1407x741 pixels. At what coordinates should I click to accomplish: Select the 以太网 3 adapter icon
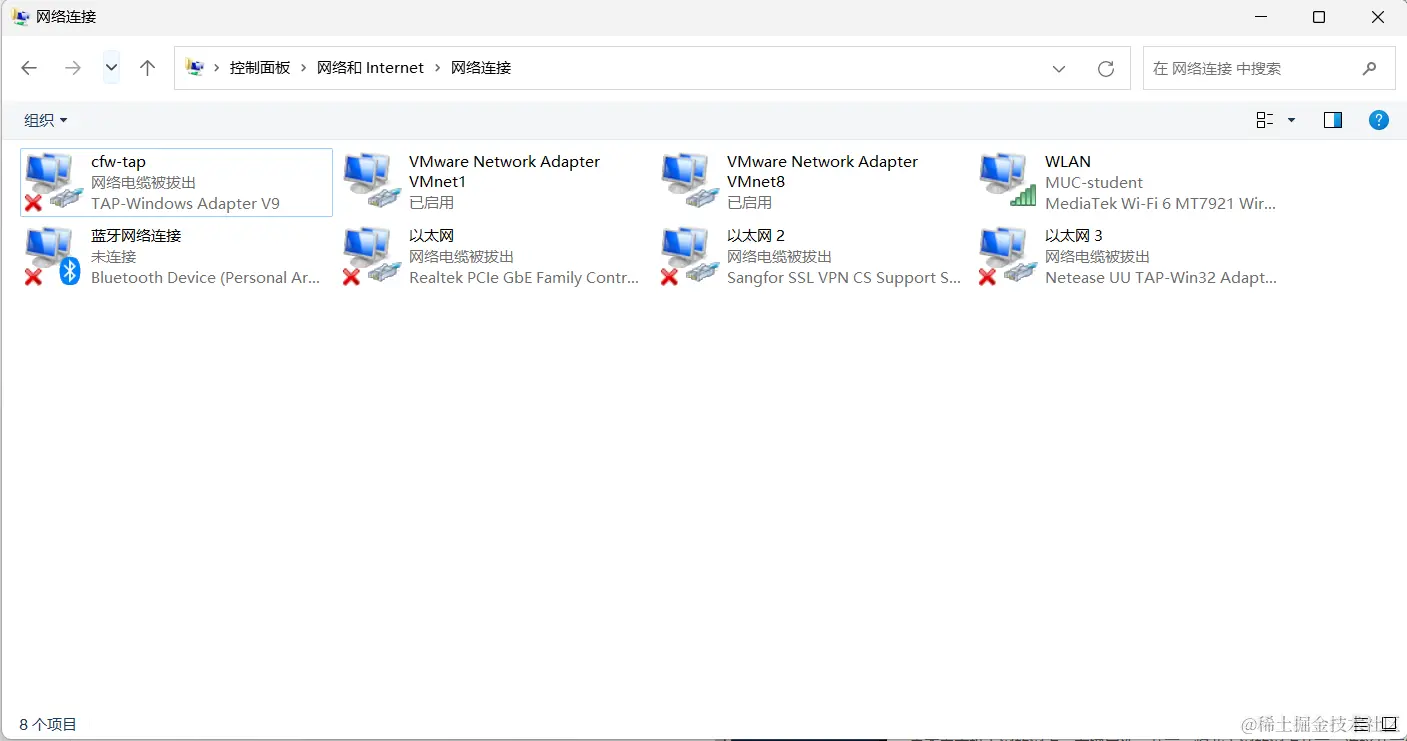pyautogui.click(x=1008, y=256)
